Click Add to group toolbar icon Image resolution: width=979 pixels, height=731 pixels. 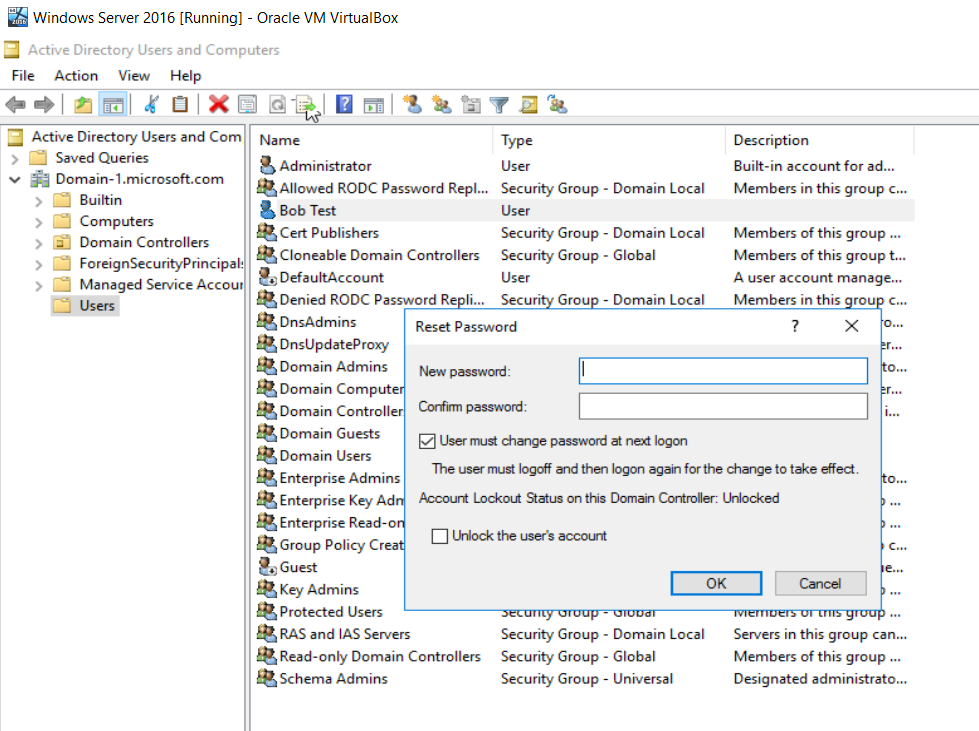[557, 104]
